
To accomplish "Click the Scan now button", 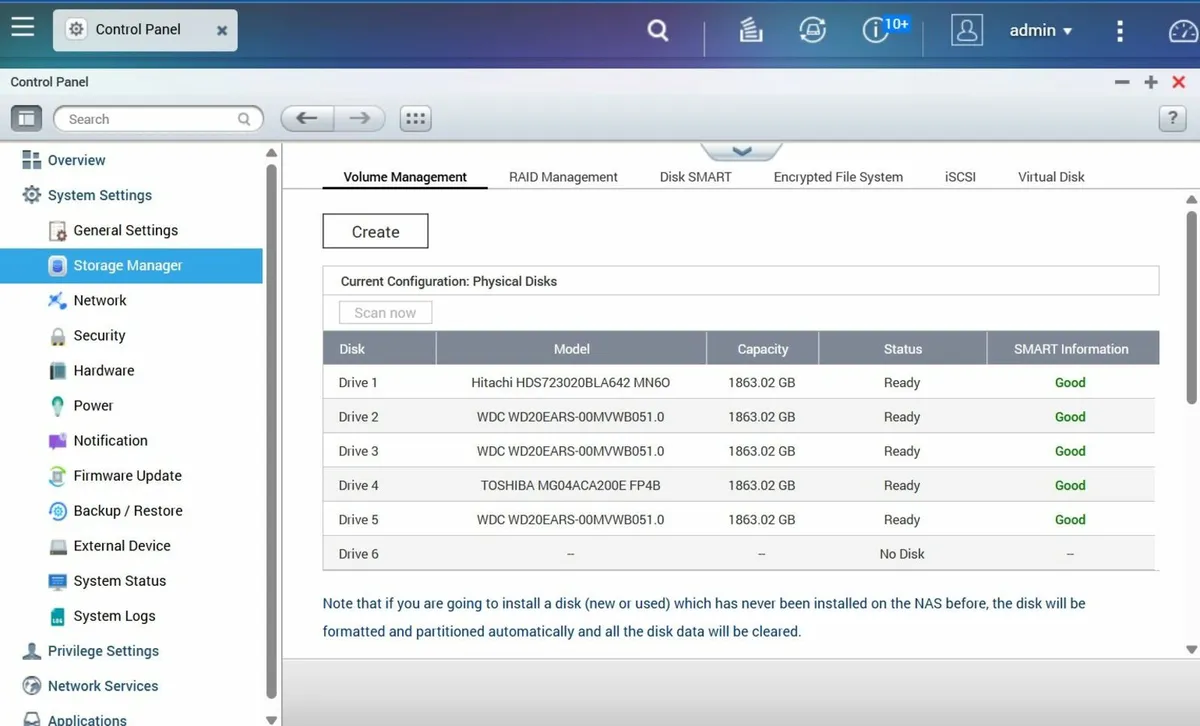I will [385, 313].
